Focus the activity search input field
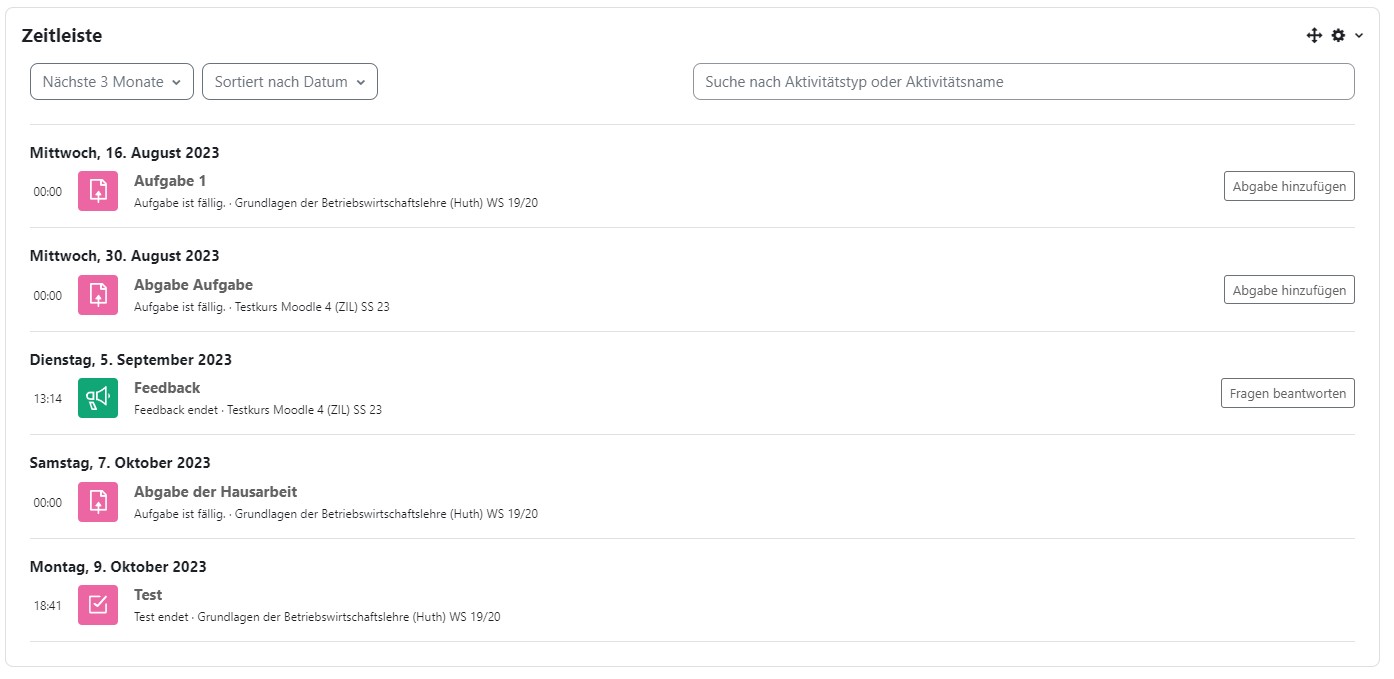Viewport: 1394px width, 679px height. [1023, 82]
